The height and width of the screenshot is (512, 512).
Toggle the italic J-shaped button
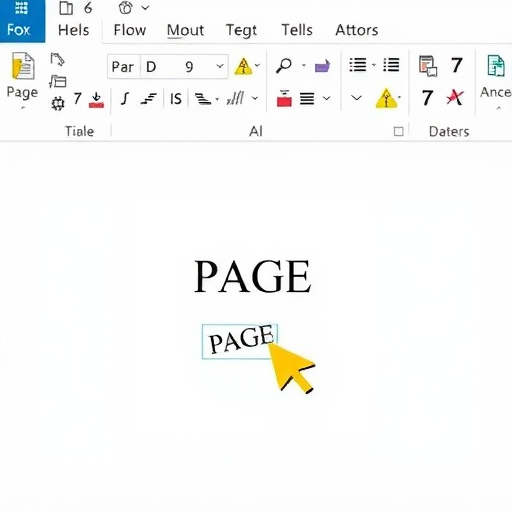tap(125, 99)
